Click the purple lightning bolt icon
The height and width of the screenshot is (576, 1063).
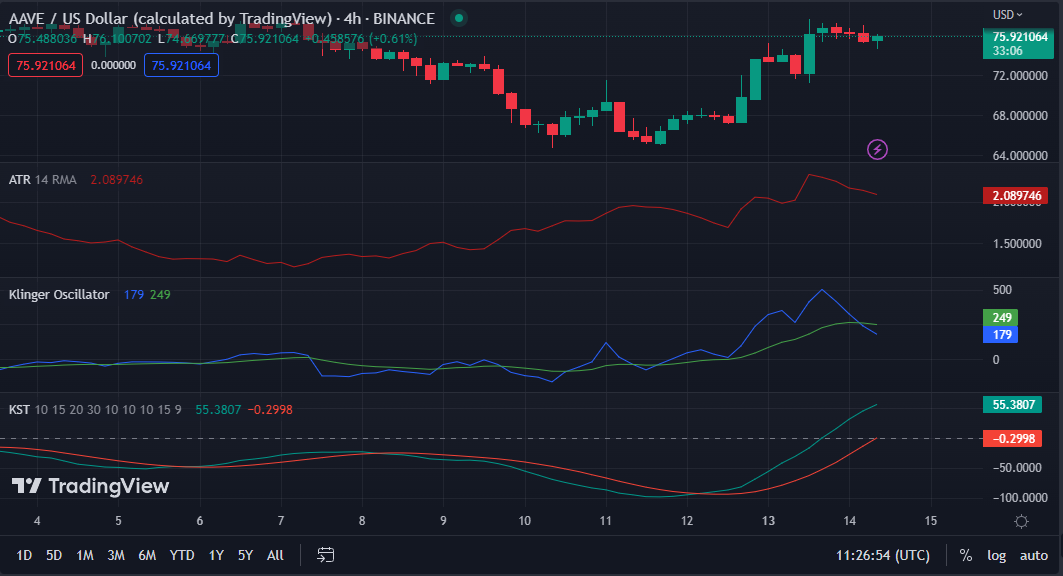click(x=877, y=149)
